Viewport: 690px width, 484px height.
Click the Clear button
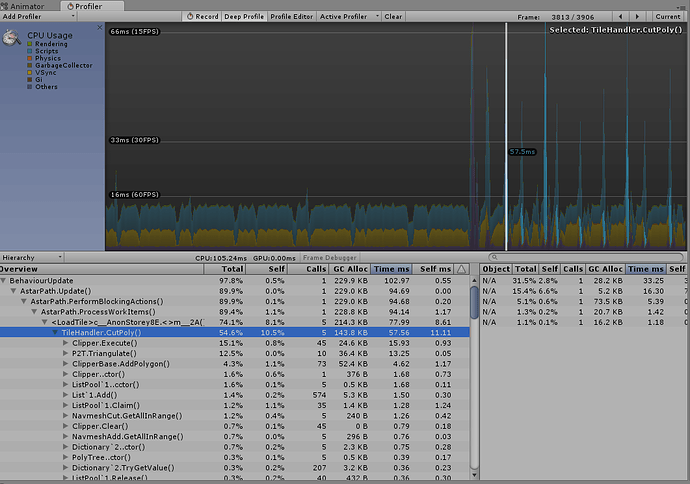[x=393, y=17]
